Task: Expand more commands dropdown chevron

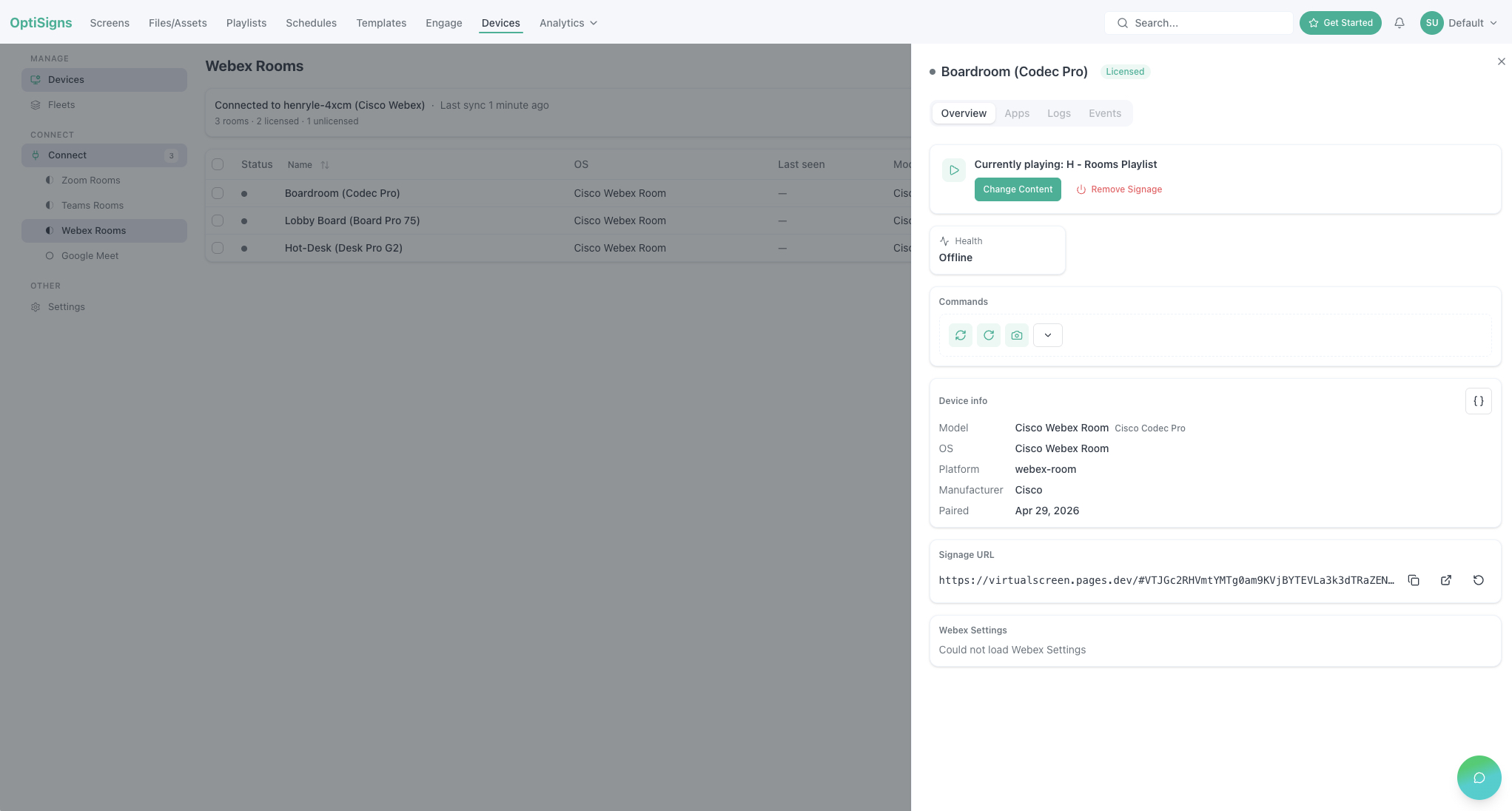Action: [1048, 335]
